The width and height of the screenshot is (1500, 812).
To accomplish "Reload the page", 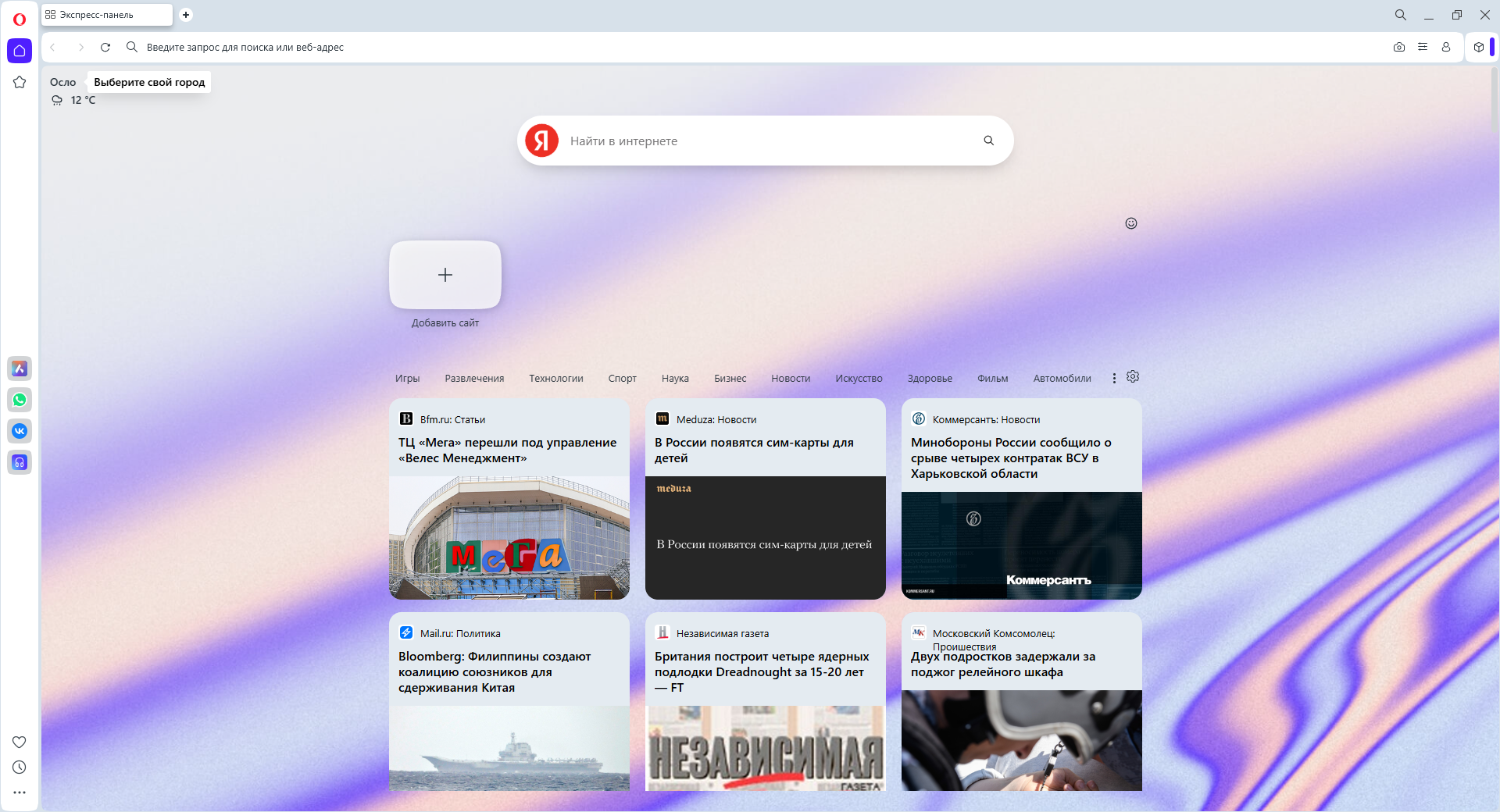I will 105,48.
